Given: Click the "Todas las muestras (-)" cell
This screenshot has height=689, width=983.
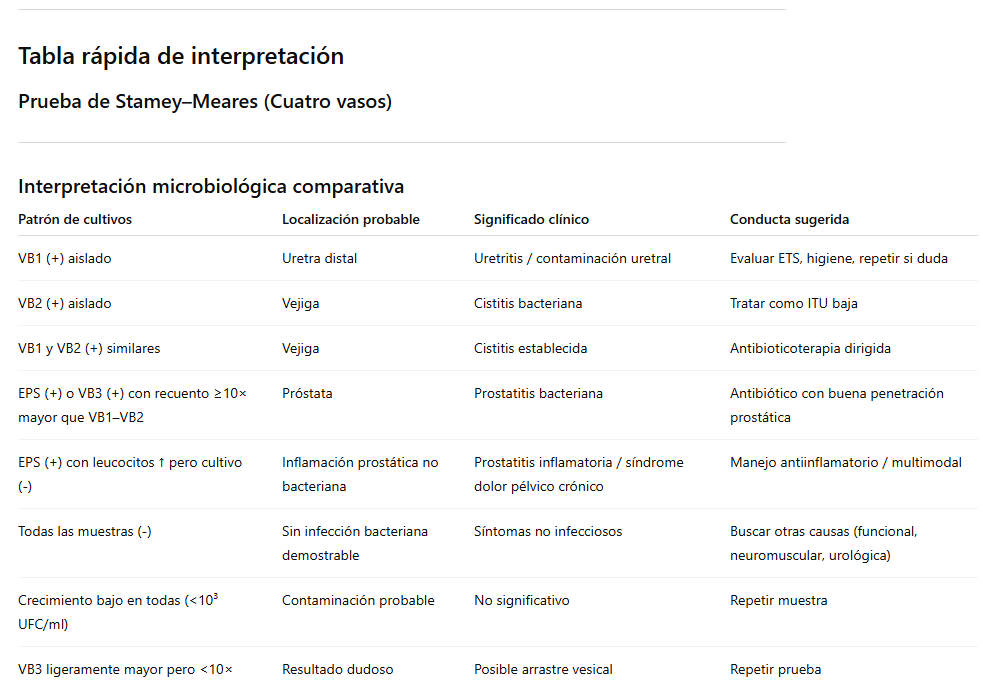Looking at the screenshot, I should tap(85, 531).
